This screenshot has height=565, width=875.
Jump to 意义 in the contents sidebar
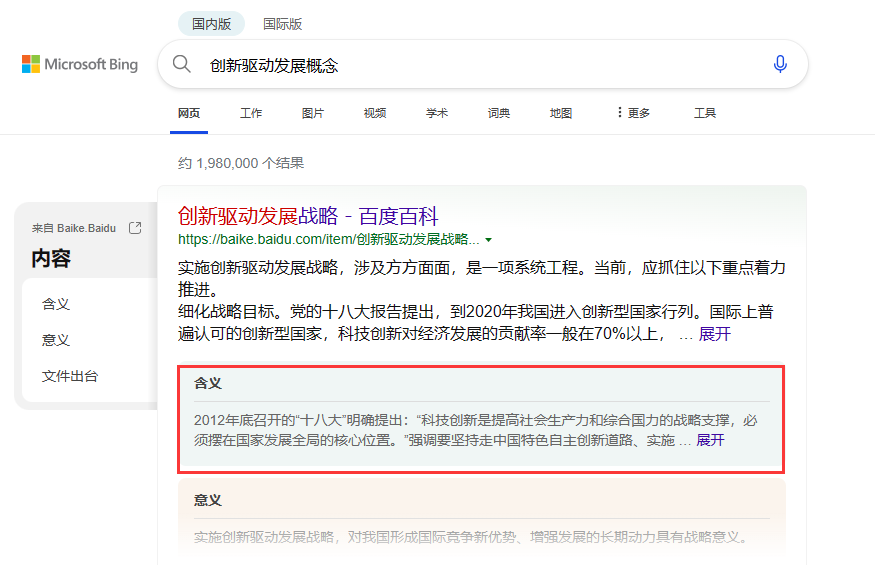click(x=56, y=340)
